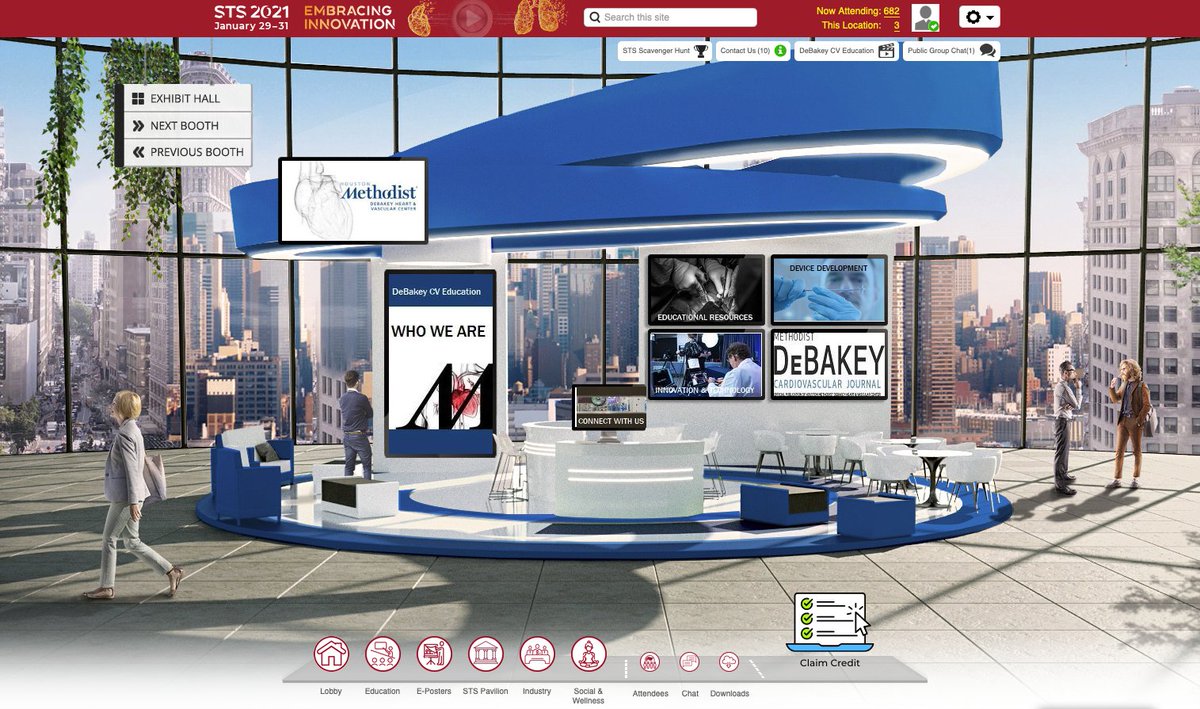Image resolution: width=1200 pixels, height=709 pixels.
Task: Open the Lobby navigation icon
Action: [331, 654]
